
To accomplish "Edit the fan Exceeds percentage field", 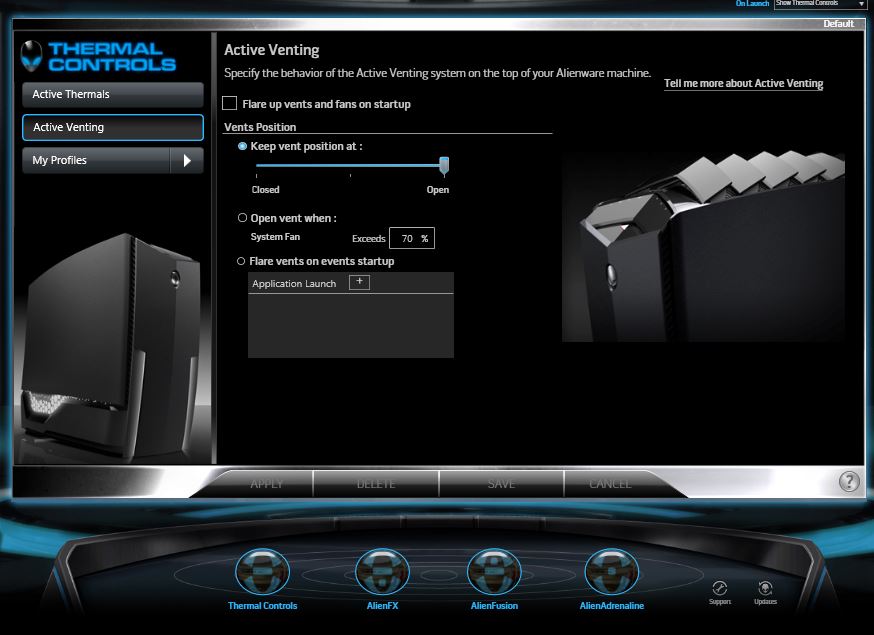I will point(411,238).
